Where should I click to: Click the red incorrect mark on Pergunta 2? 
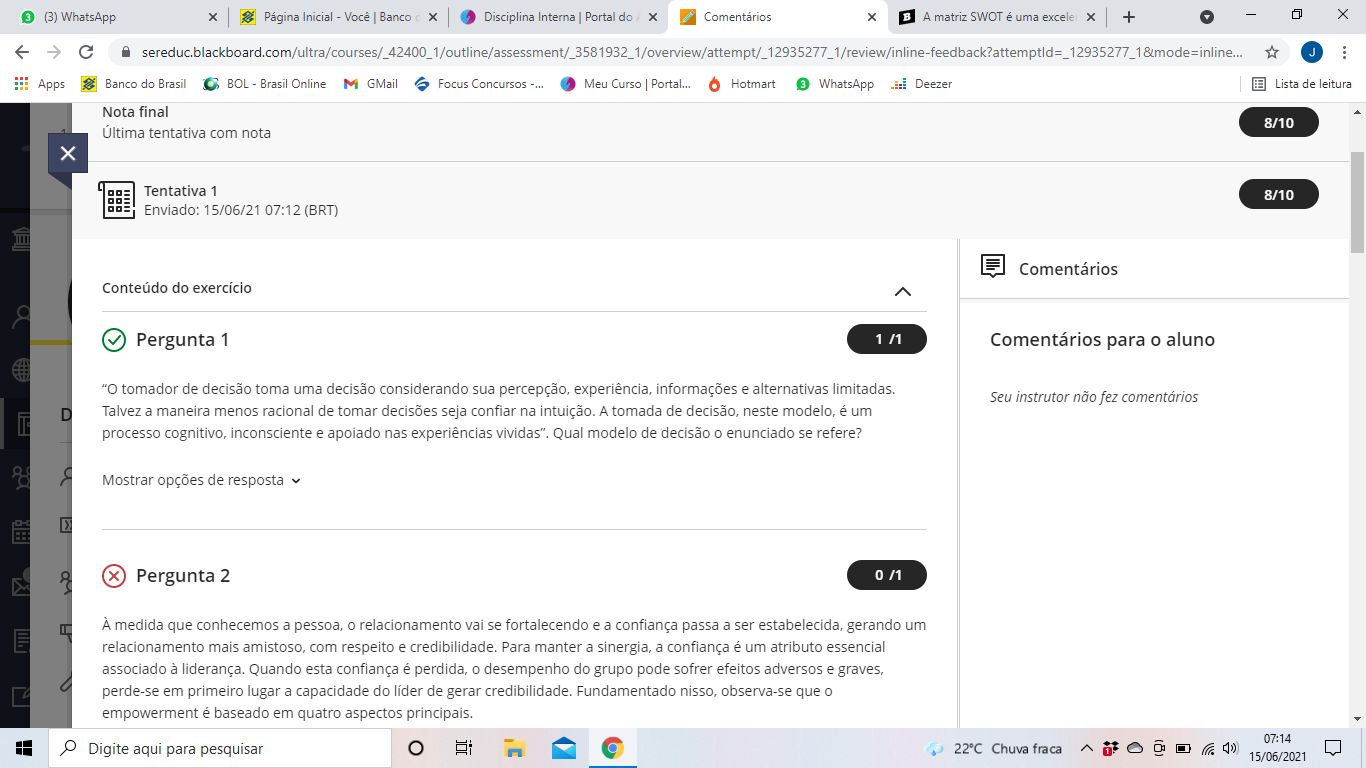click(114, 576)
